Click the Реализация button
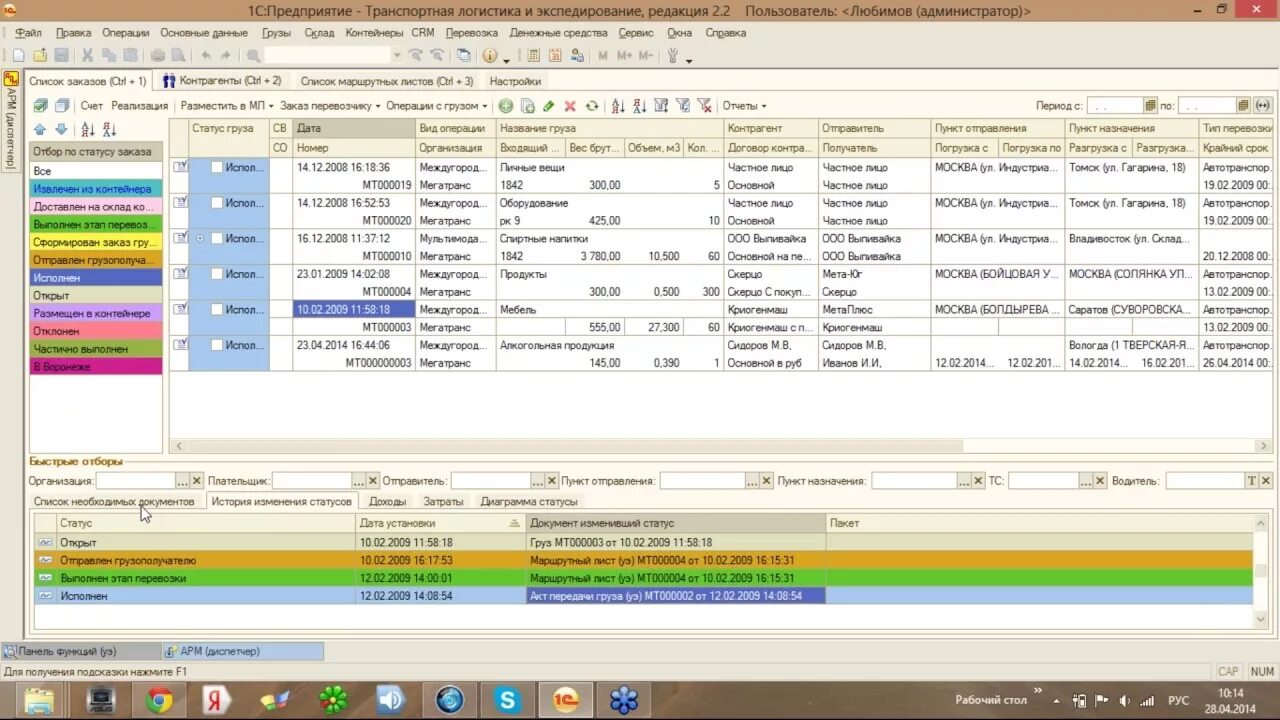The height and width of the screenshot is (720, 1280). coord(140,106)
